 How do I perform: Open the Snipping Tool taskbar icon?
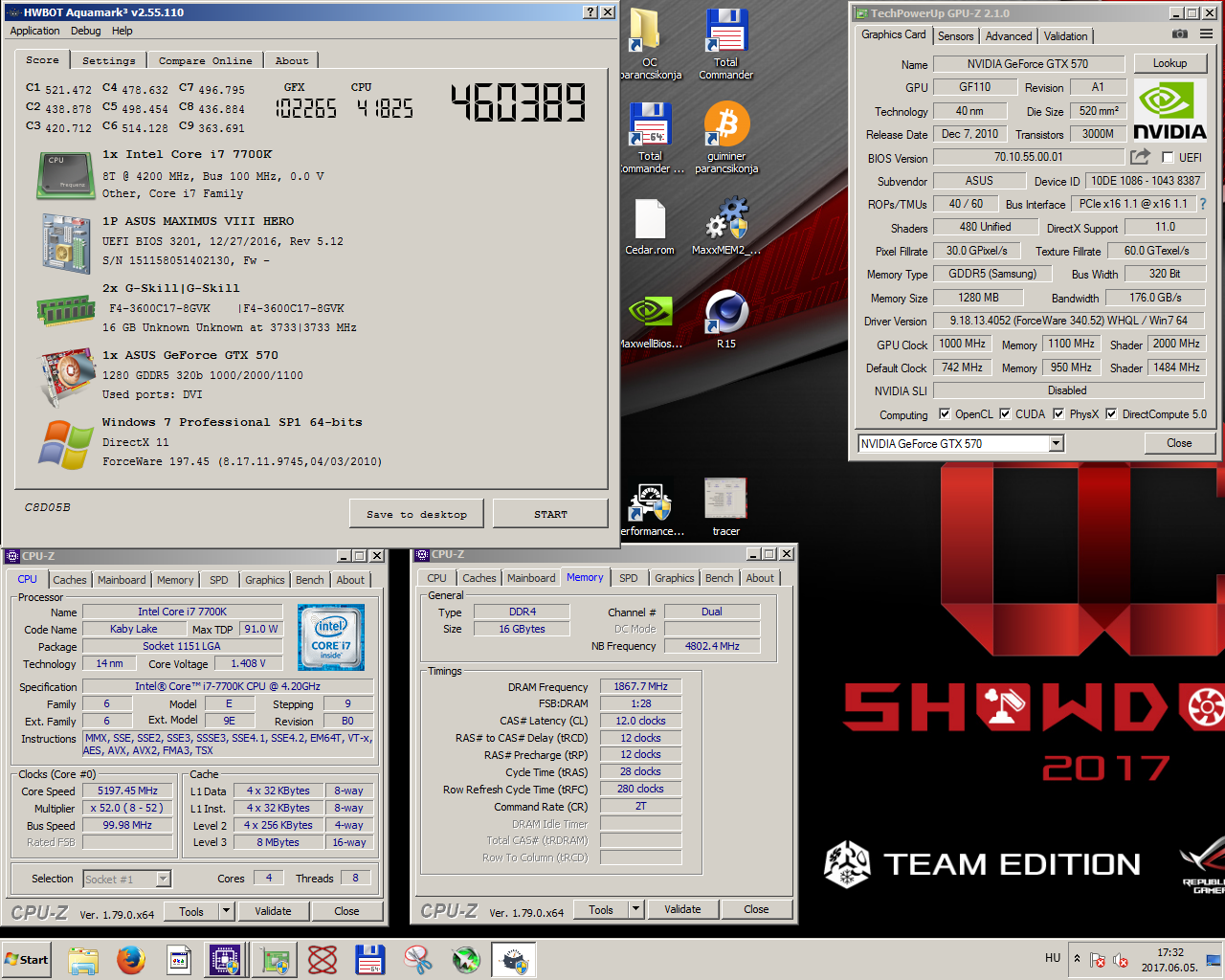click(x=418, y=960)
